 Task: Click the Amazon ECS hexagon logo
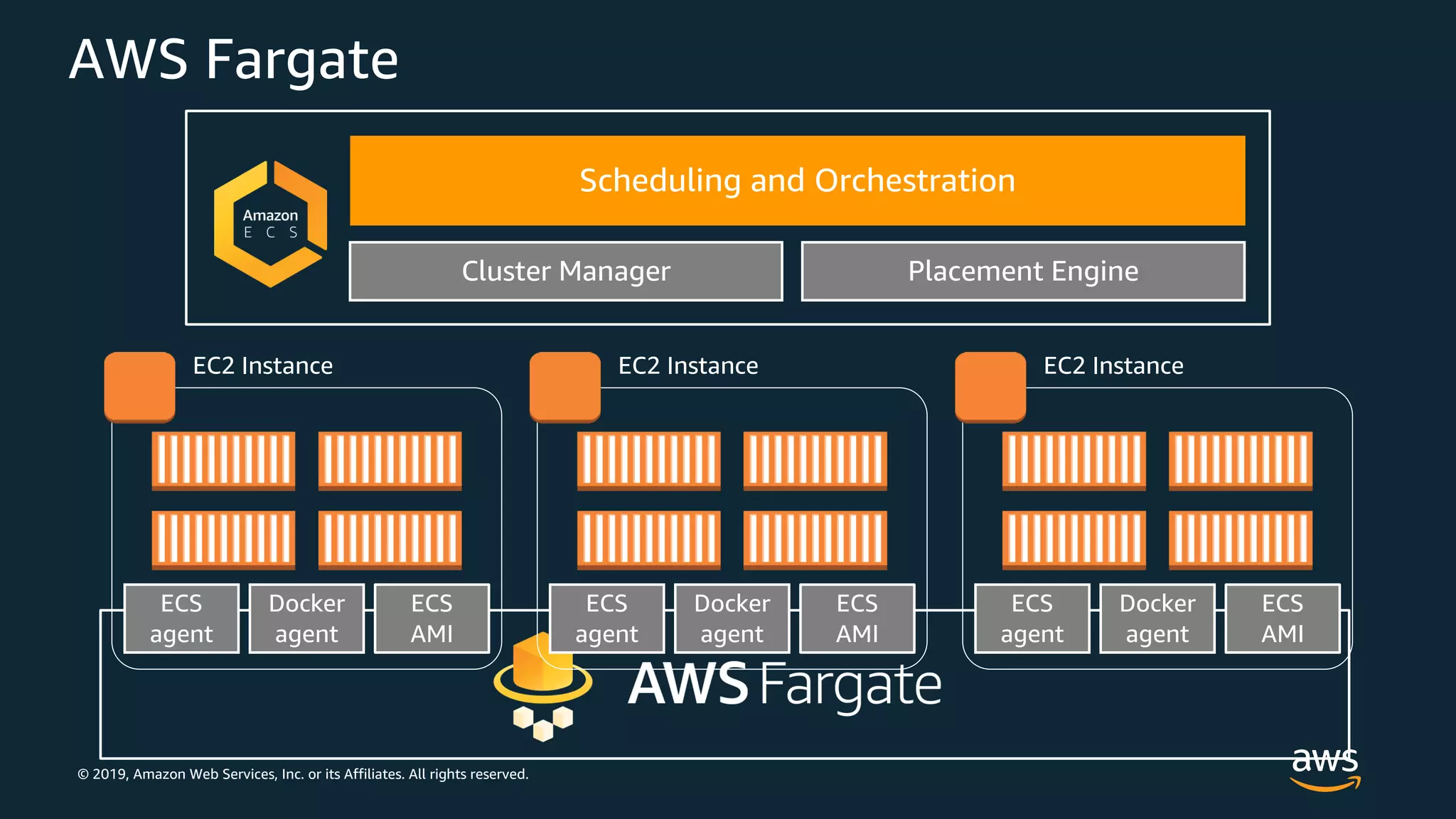pyautogui.click(x=270, y=224)
